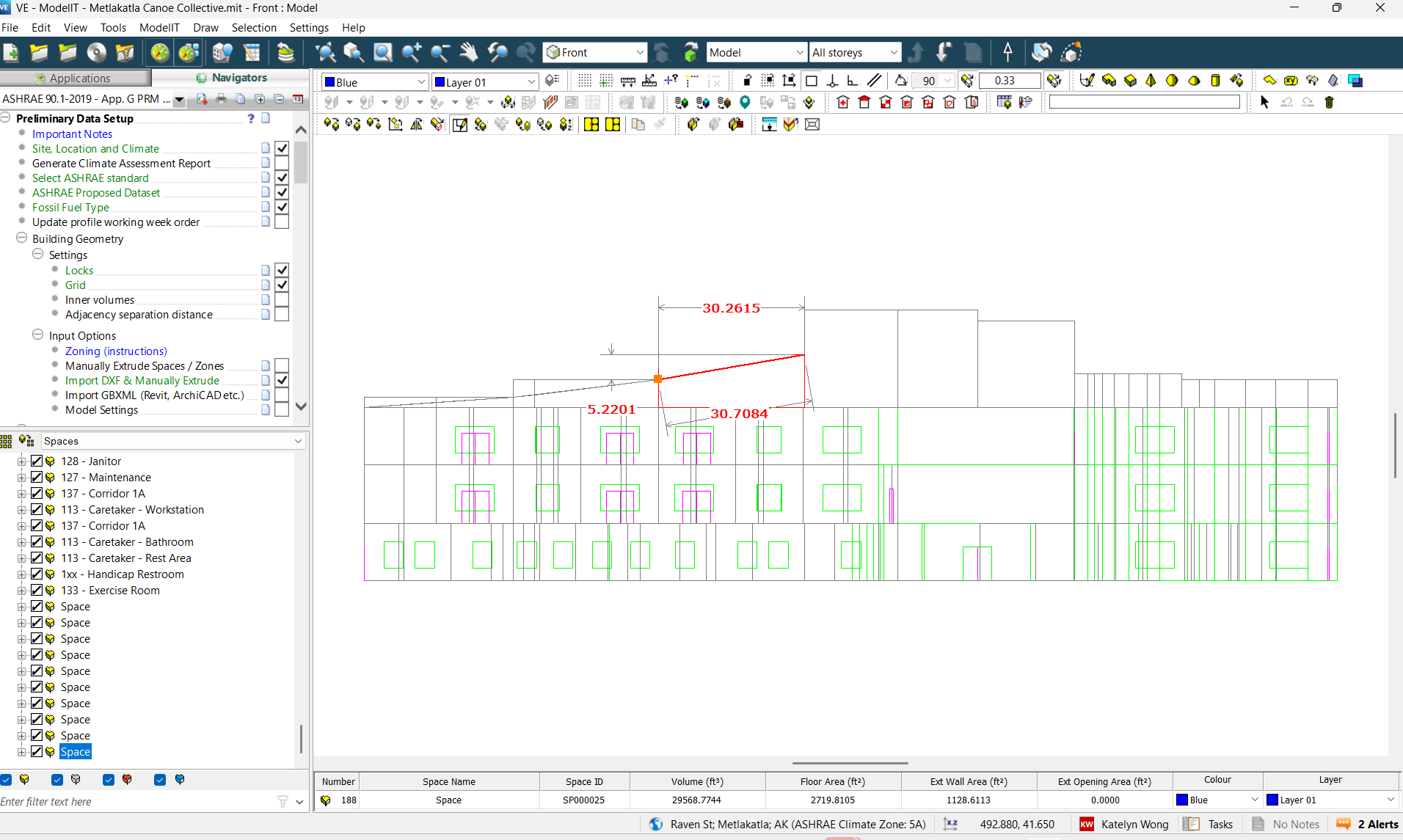This screenshot has height=840, width=1403.
Task: Click the 0.33 value input field
Action: click(x=1010, y=81)
